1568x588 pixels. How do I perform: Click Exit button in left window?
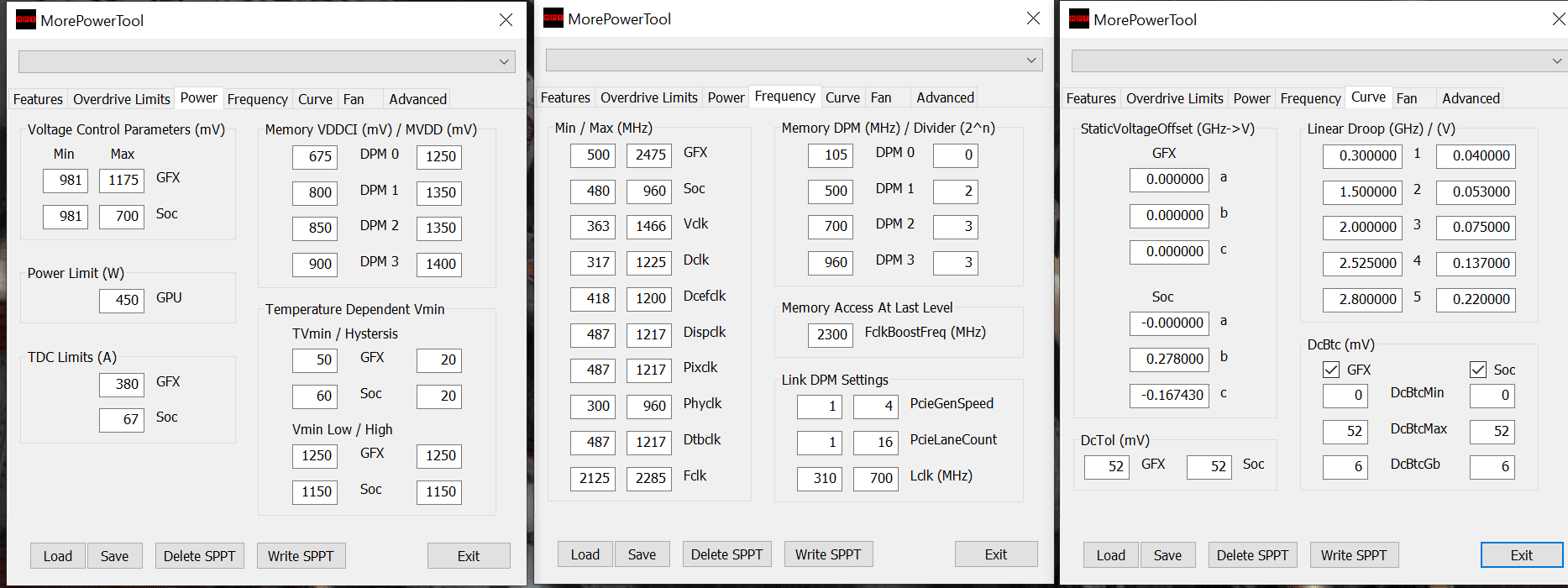469,556
